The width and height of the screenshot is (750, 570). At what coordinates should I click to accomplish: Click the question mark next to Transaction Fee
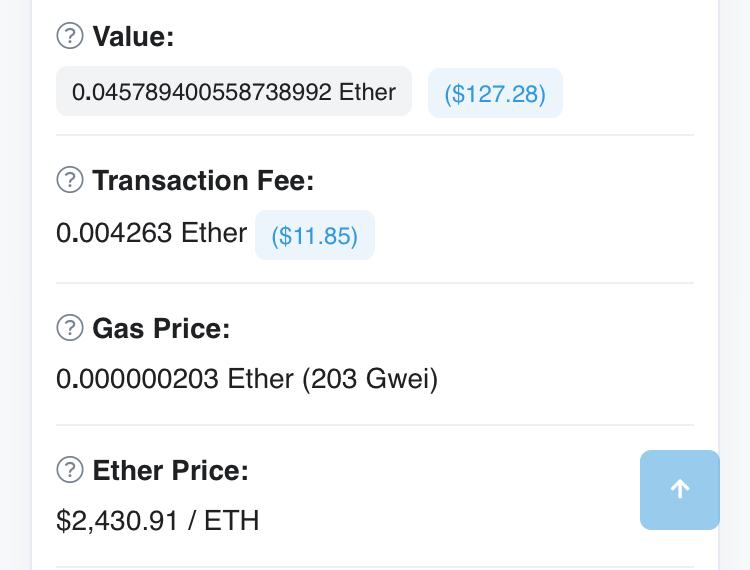(69, 181)
